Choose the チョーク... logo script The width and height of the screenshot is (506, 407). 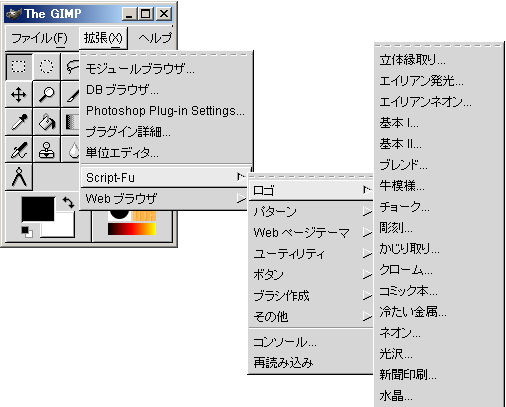pos(438,207)
